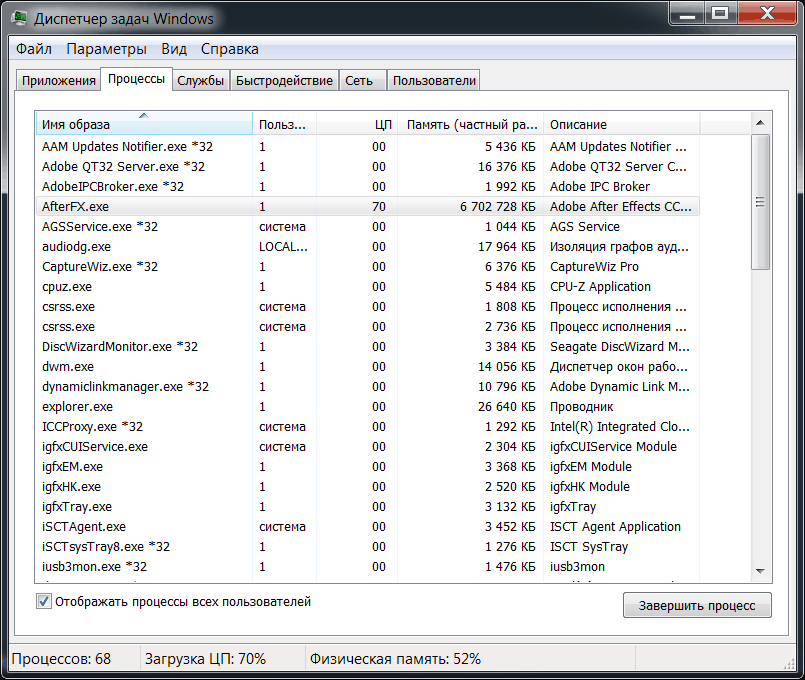Viewport: 805px width, 680px height.
Task: Click 'CPU-Z Application' description
Action: [600, 286]
